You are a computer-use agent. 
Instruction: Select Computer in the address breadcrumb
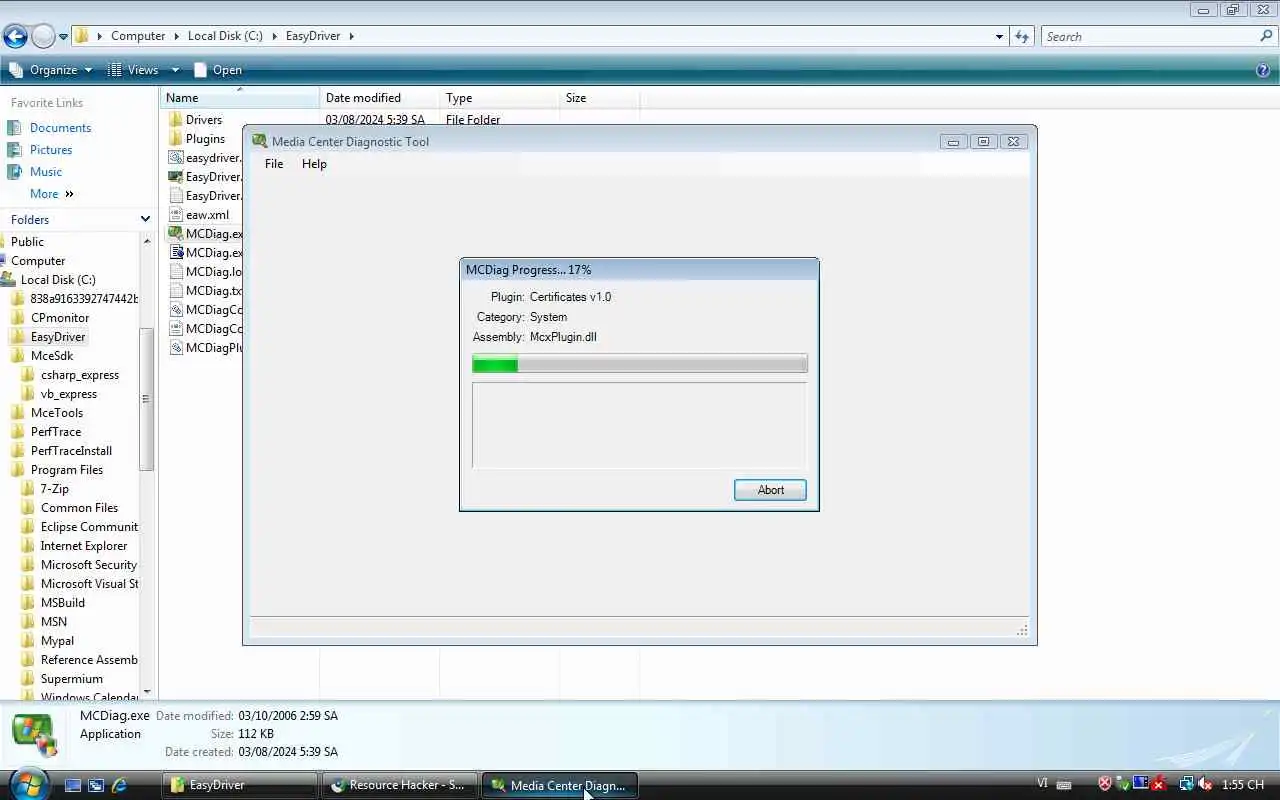pyautogui.click(x=138, y=36)
